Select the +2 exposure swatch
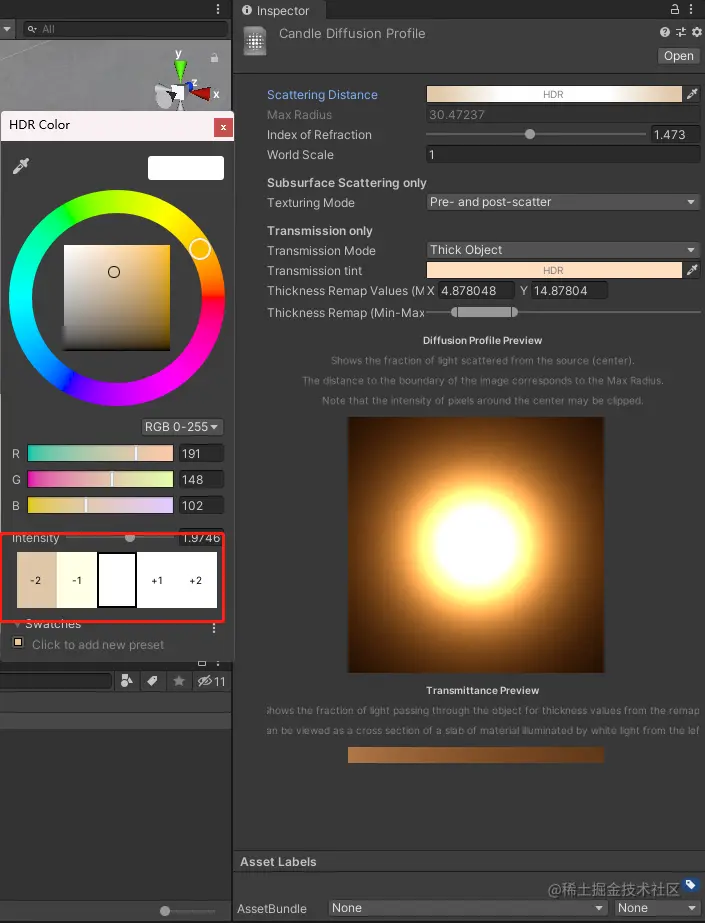This screenshot has height=923, width=705. [x=197, y=580]
